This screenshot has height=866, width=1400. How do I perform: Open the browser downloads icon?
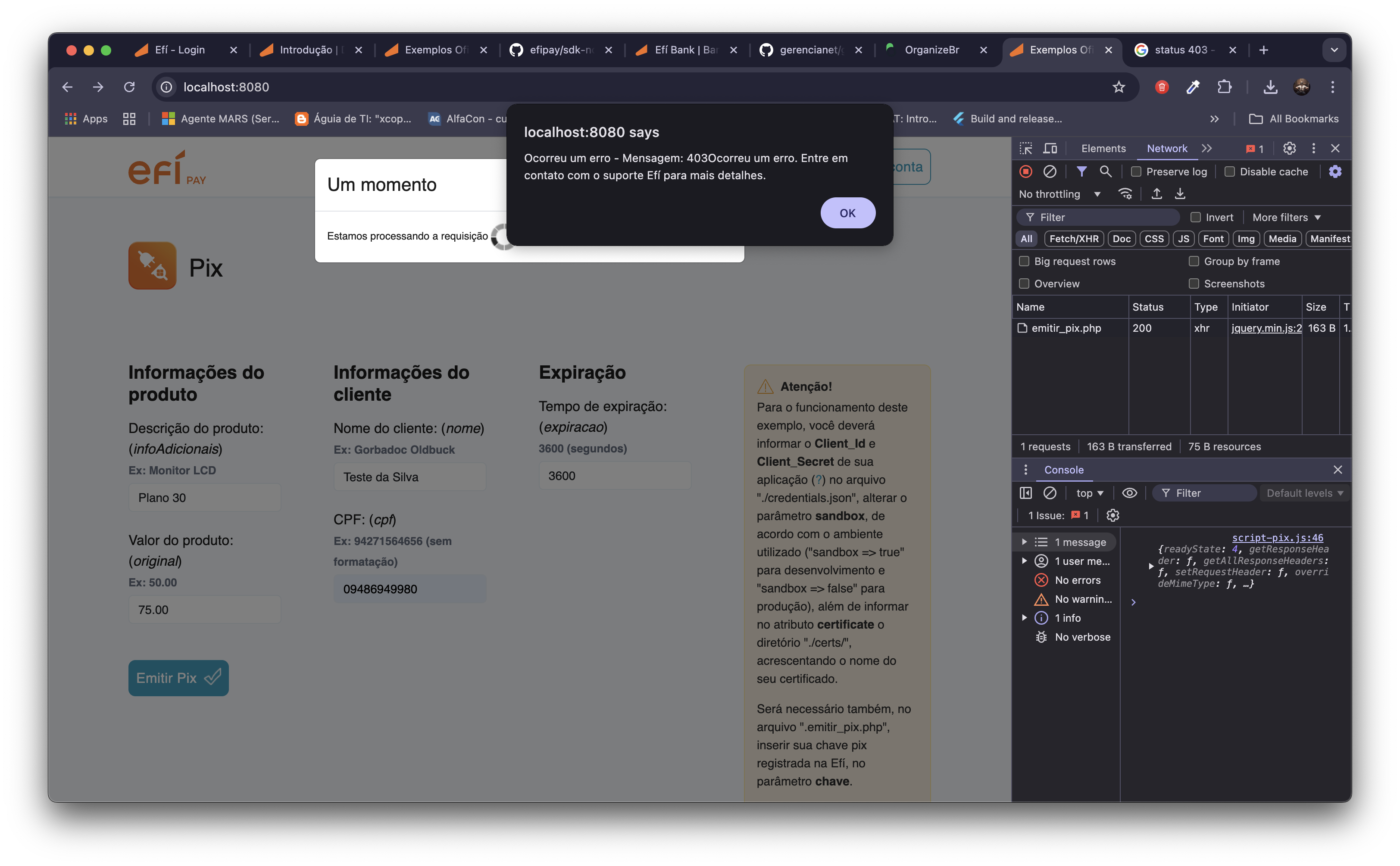(x=1271, y=87)
